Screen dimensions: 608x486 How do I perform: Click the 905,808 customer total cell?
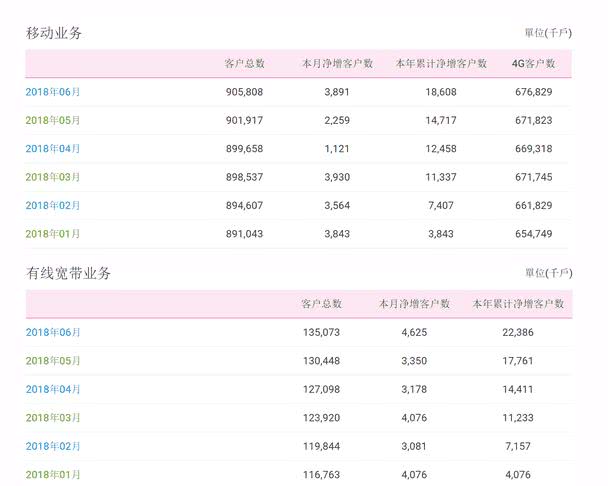(x=244, y=92)
